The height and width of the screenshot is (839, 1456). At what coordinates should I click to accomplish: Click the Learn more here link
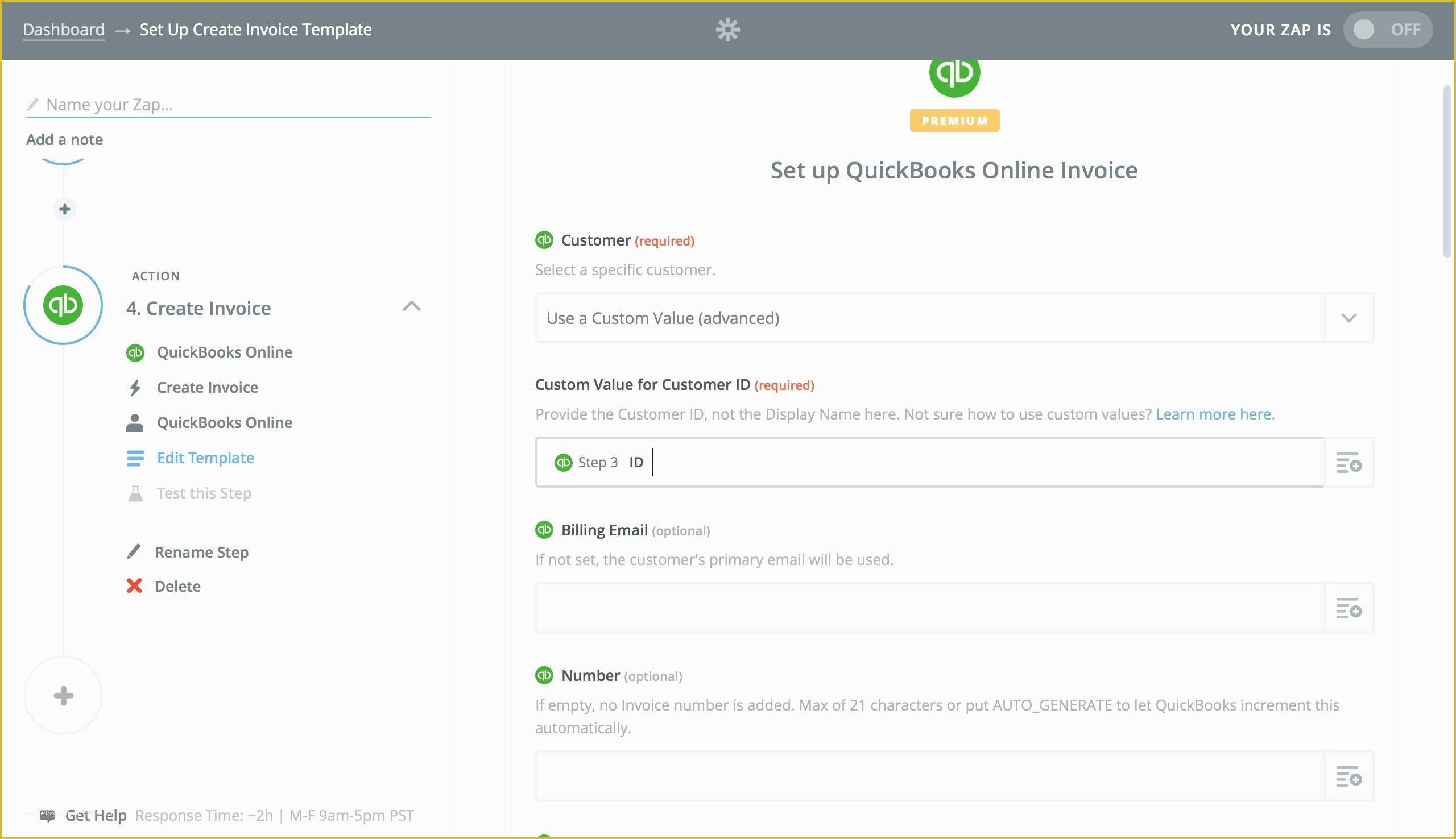1213,413
